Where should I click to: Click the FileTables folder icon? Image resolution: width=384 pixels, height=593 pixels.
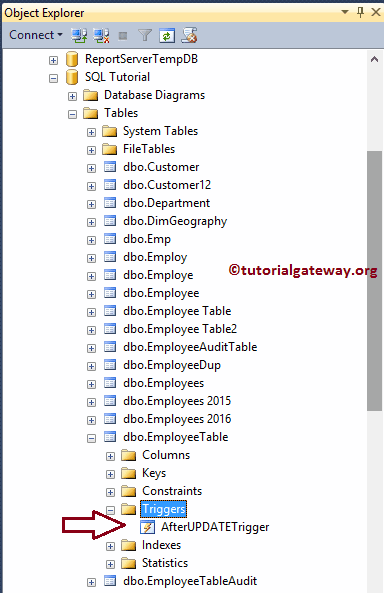click(x=110, y=149)
